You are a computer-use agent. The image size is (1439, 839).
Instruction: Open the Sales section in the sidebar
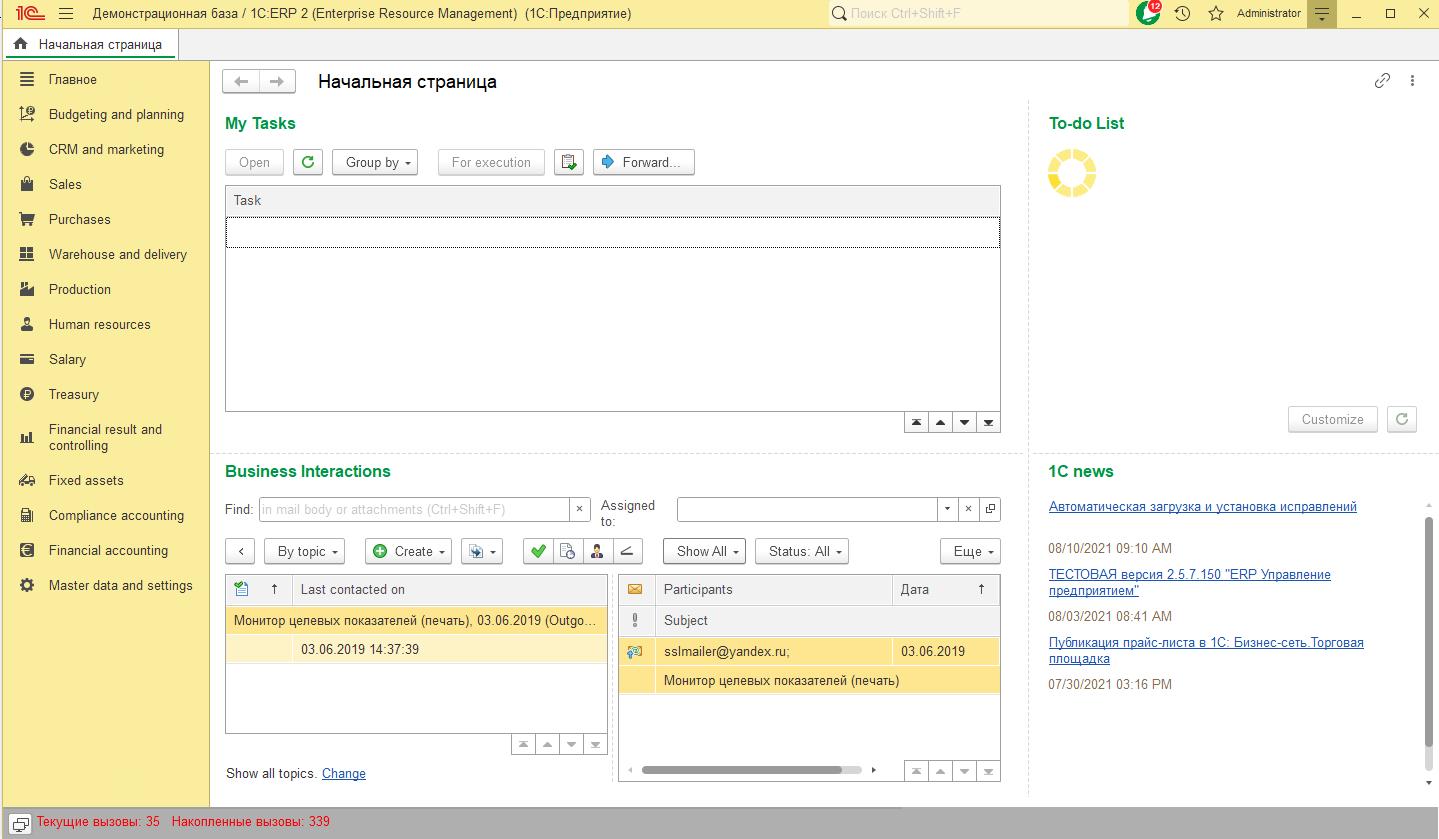[65, 184]
